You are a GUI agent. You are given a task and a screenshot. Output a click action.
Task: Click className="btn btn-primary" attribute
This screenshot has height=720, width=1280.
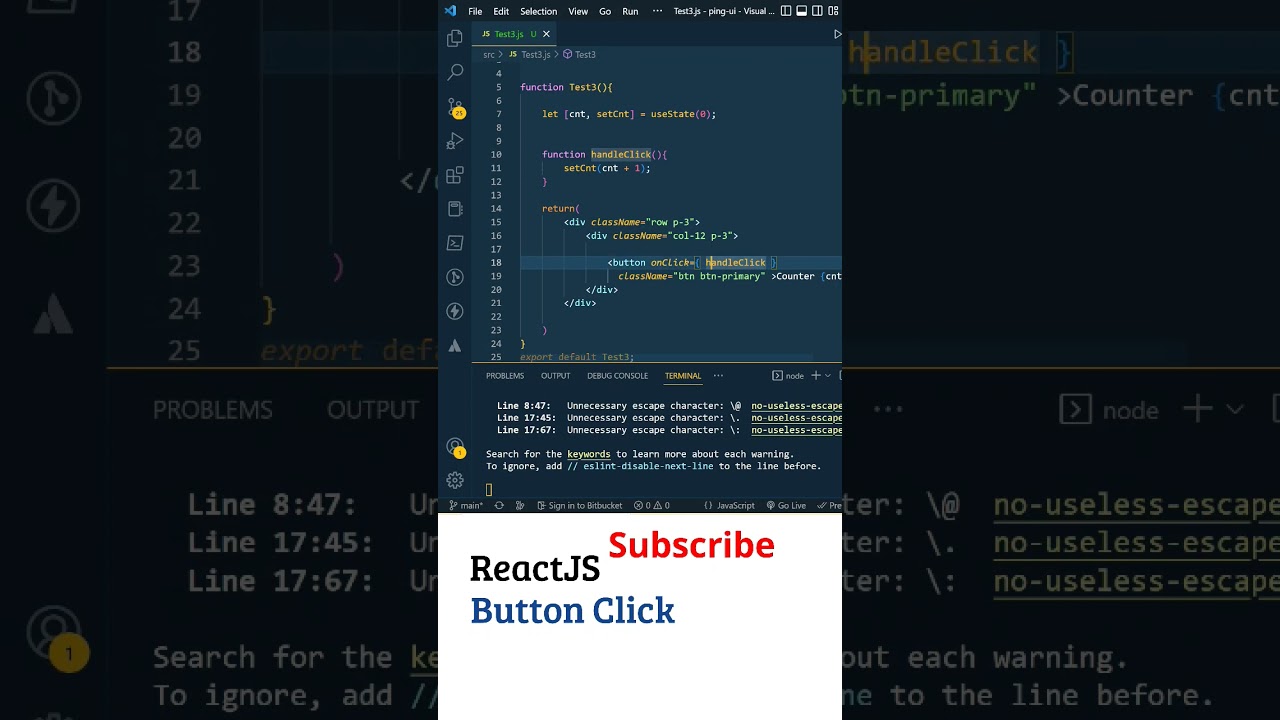(691, 276)
